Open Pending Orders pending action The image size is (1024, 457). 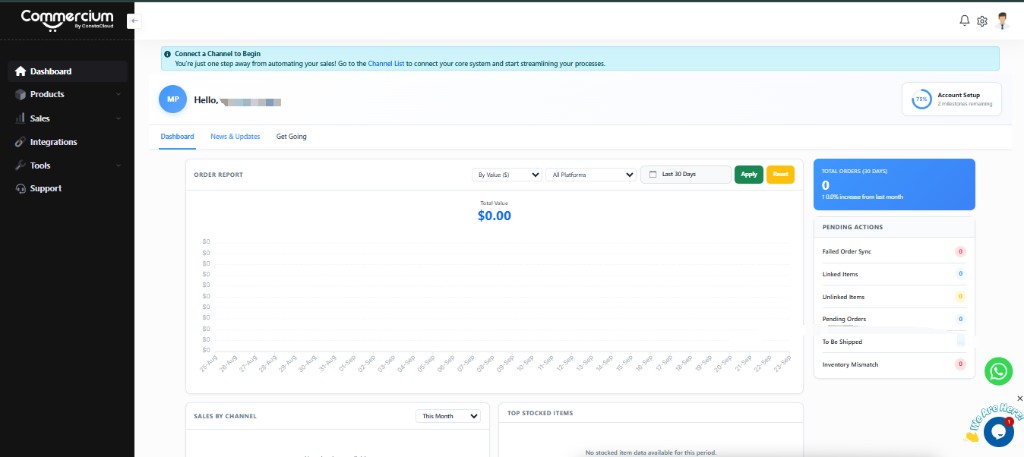[894, 319]
